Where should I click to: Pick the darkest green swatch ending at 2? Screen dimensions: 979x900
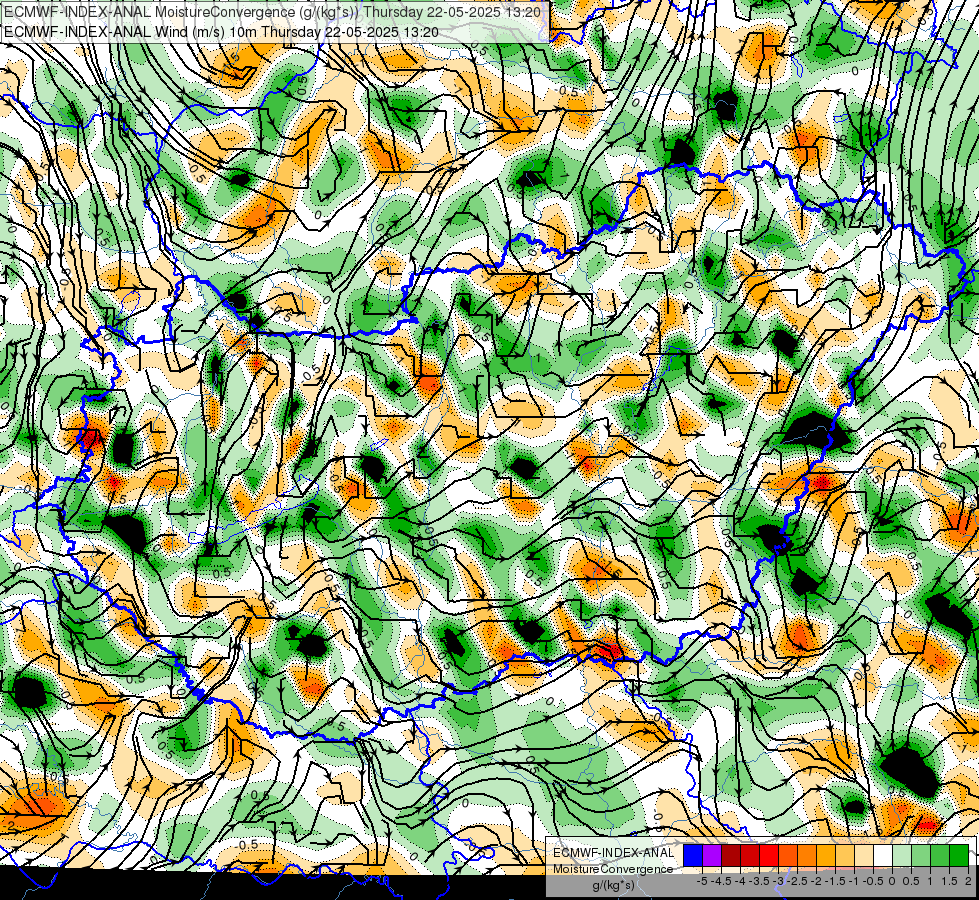[x=958, y=855]
